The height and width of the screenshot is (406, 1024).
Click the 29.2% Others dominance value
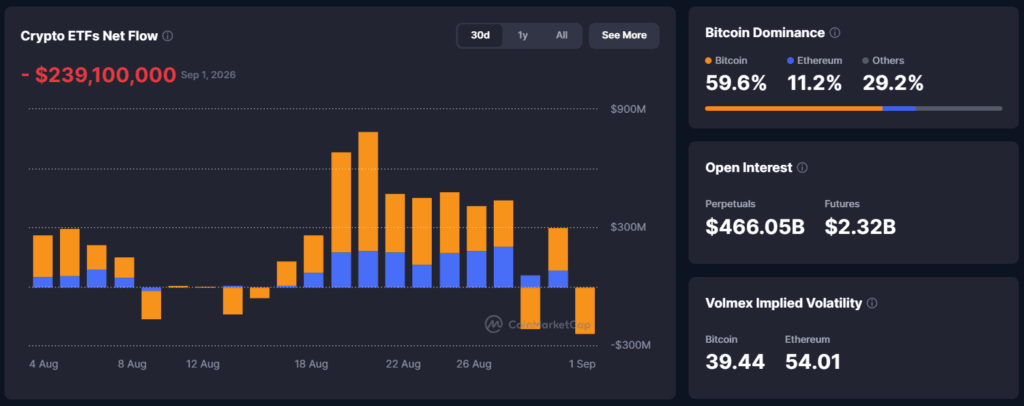click(893, 83)
